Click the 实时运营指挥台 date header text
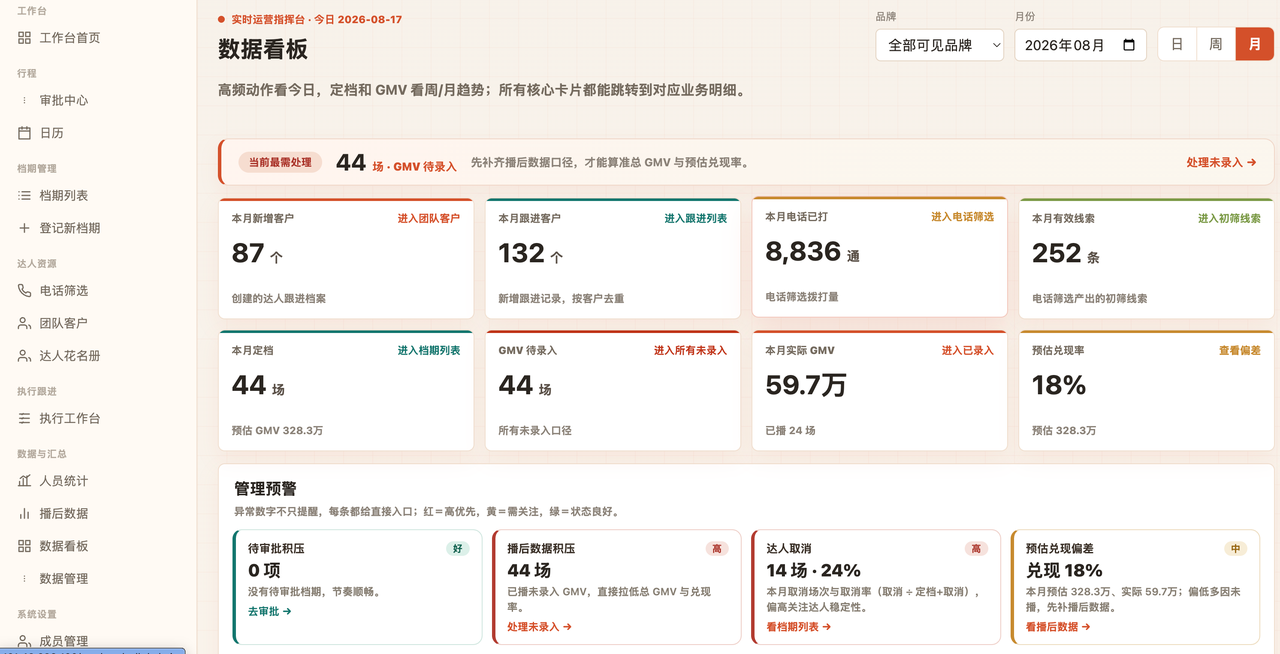 coord(316,20)
